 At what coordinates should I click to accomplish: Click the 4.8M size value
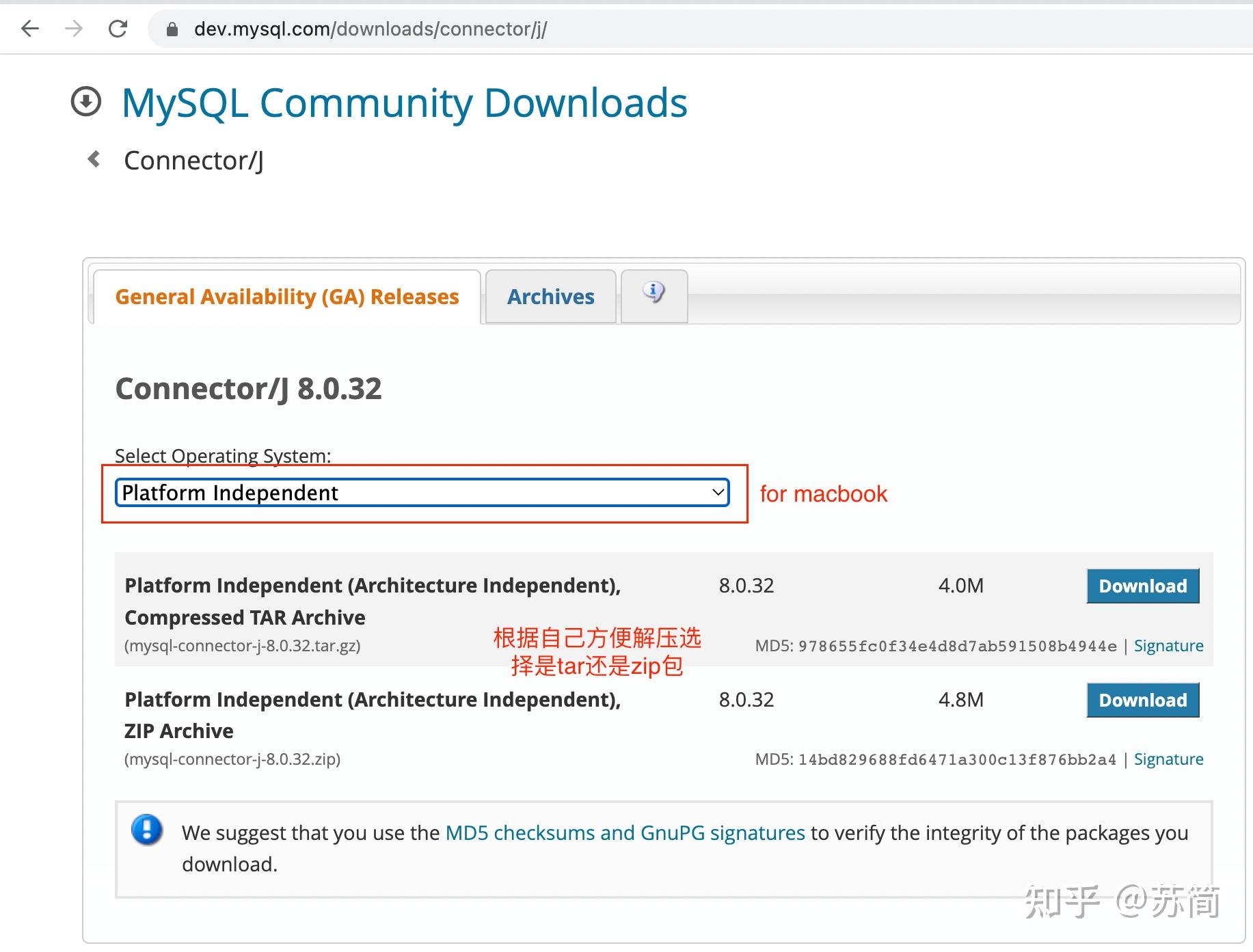point(961,700)
